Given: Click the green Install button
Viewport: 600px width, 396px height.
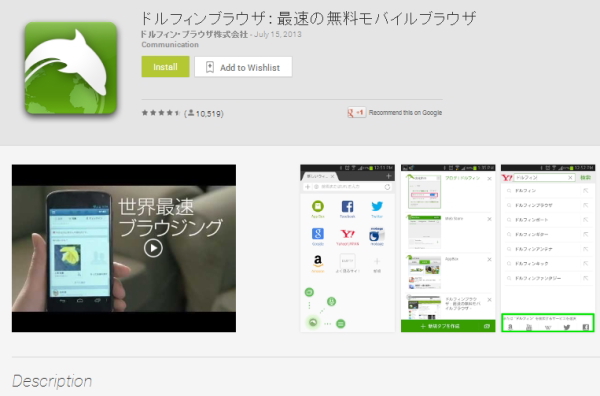Looking at the screenshot, I should click(x=165, y=67).
